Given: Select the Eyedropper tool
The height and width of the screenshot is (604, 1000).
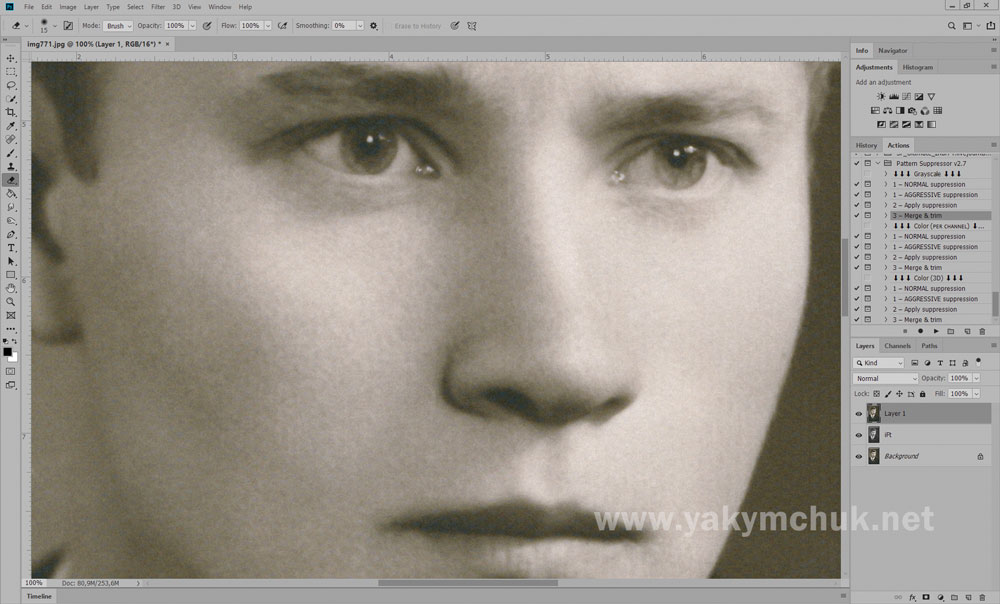Looking at the screenshot, I should click(x=11, y=126).
